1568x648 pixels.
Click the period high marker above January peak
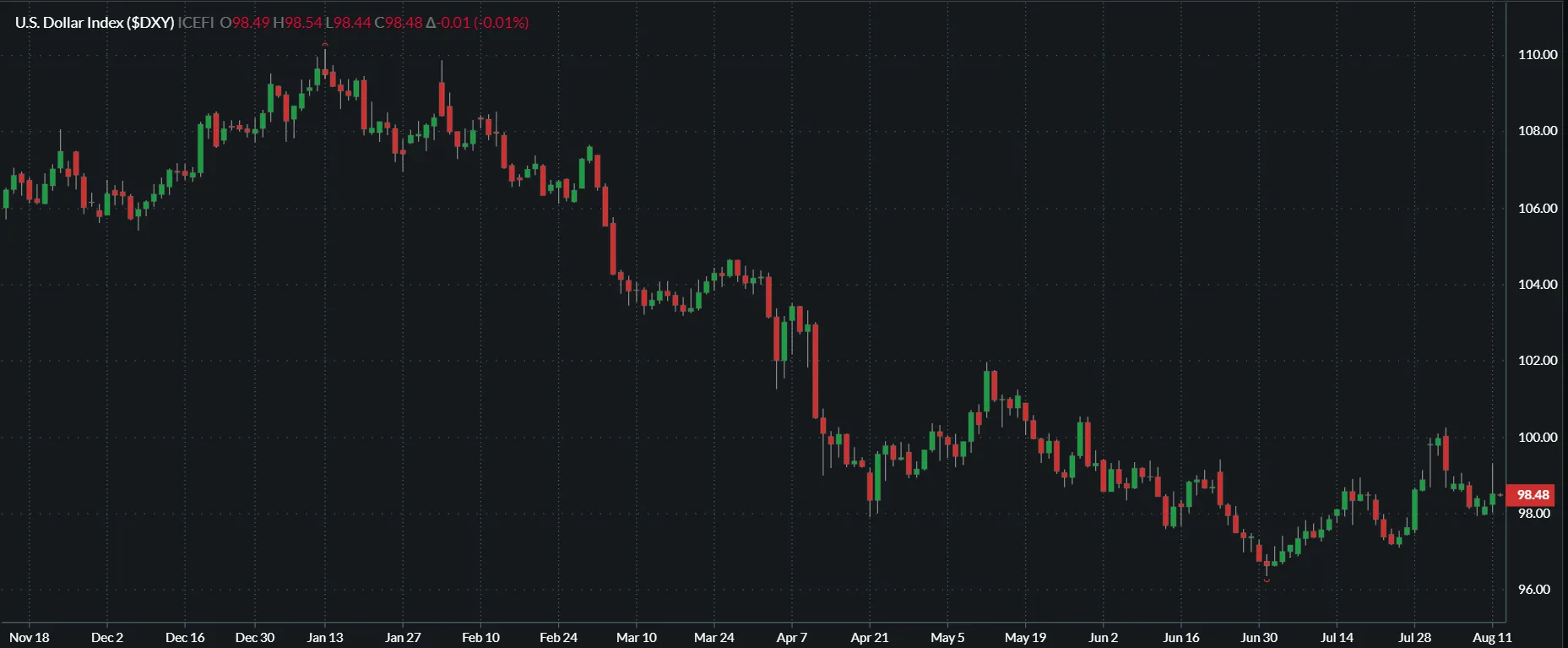325,44
